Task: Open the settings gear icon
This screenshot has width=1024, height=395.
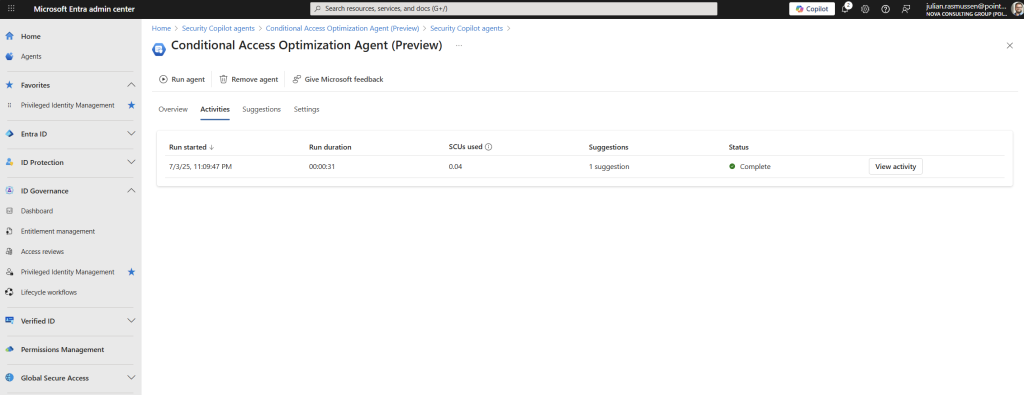Action: [x=865, y=8]
